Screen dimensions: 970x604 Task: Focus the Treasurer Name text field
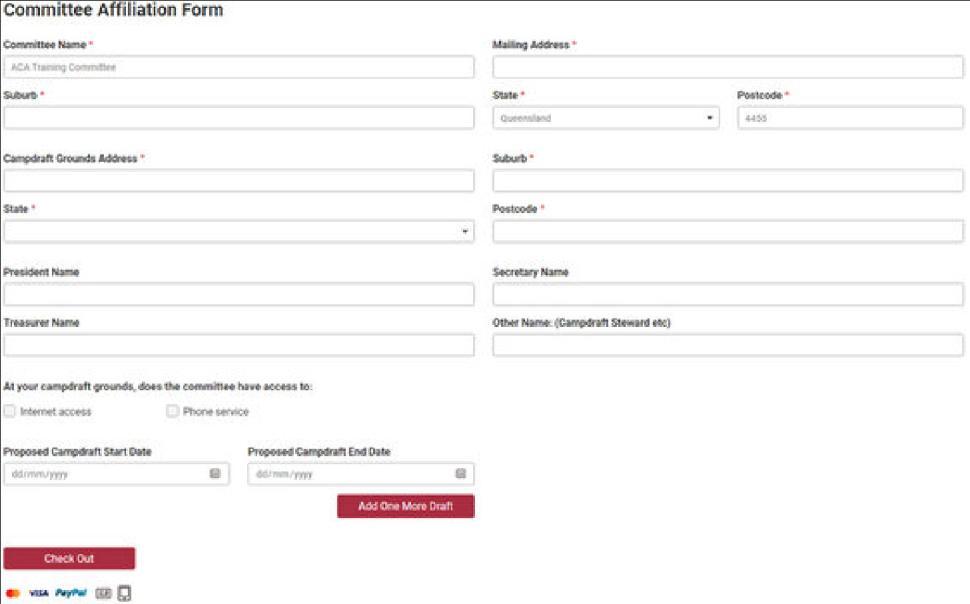(x=239, y=345)
